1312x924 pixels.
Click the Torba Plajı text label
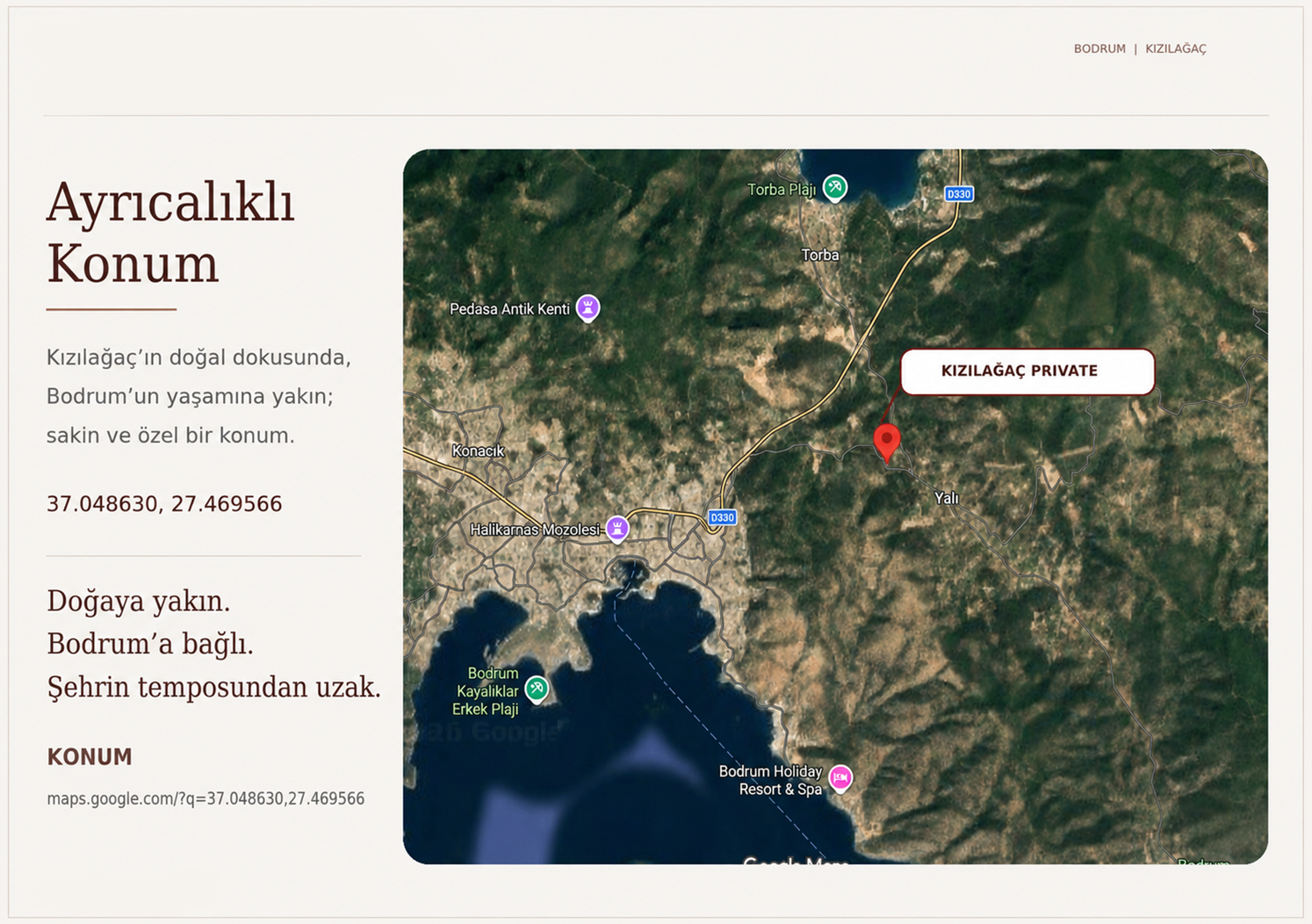click(x=782, y=189)
